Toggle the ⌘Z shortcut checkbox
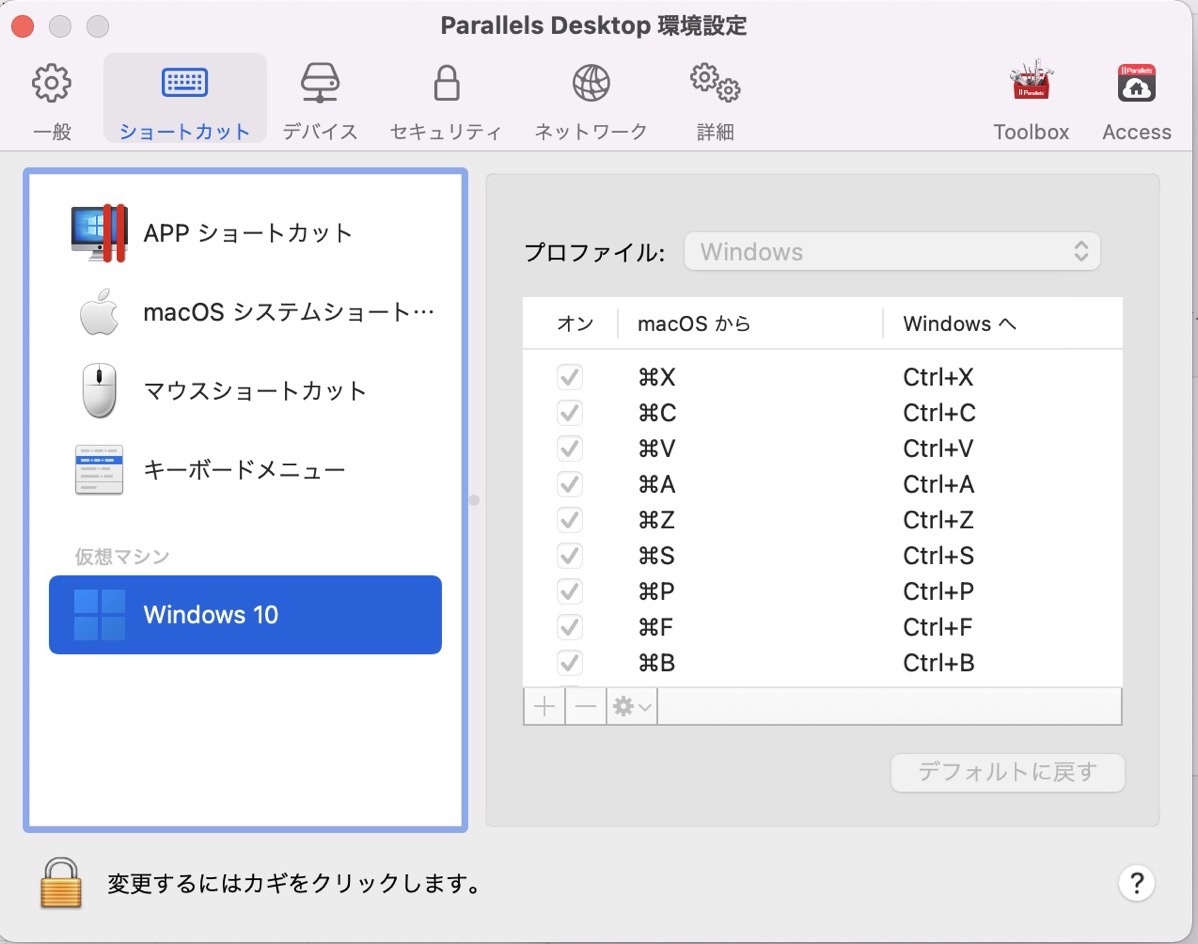 [569, 520]
